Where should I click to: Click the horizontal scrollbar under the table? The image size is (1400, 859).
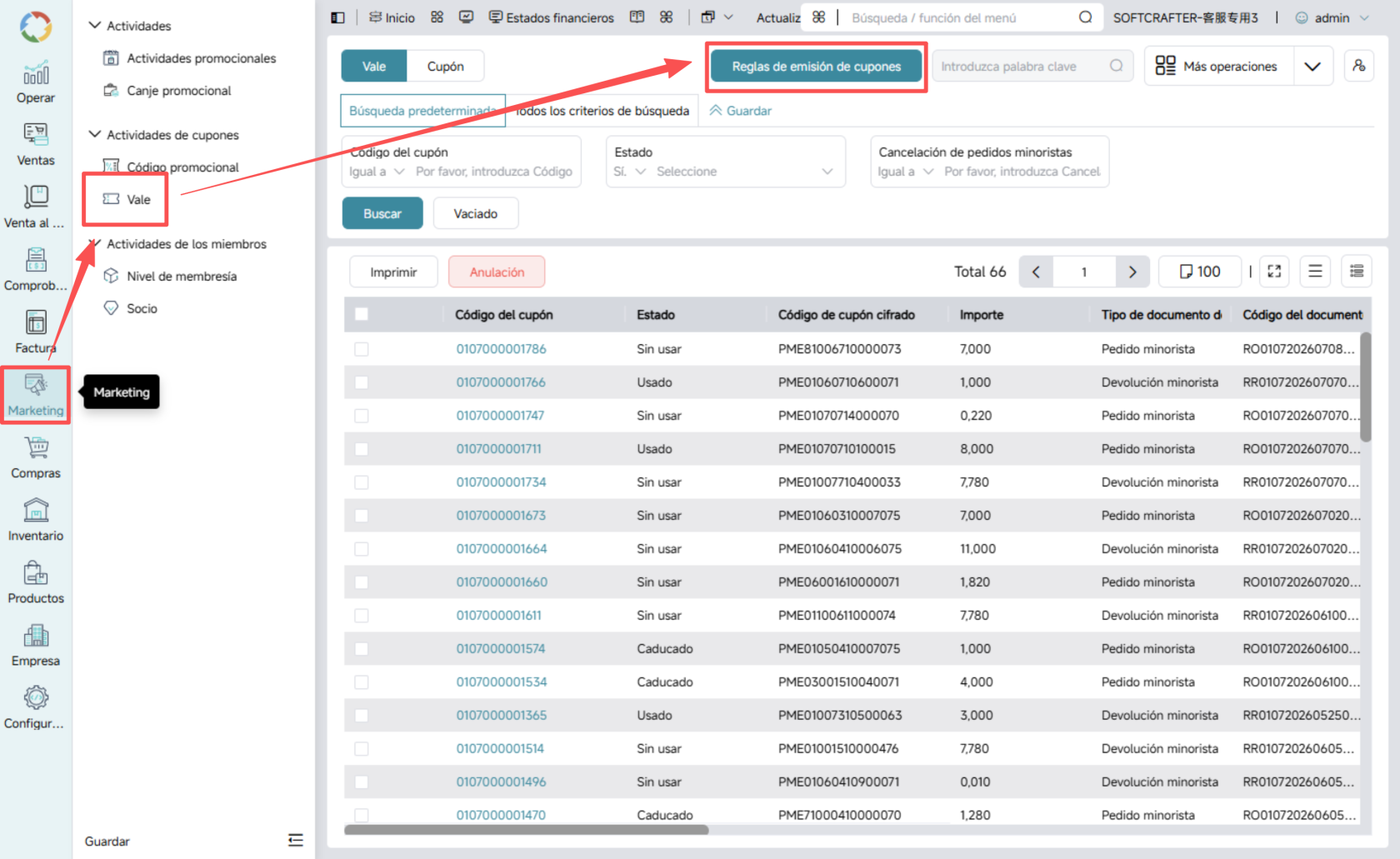coord(526,830)
